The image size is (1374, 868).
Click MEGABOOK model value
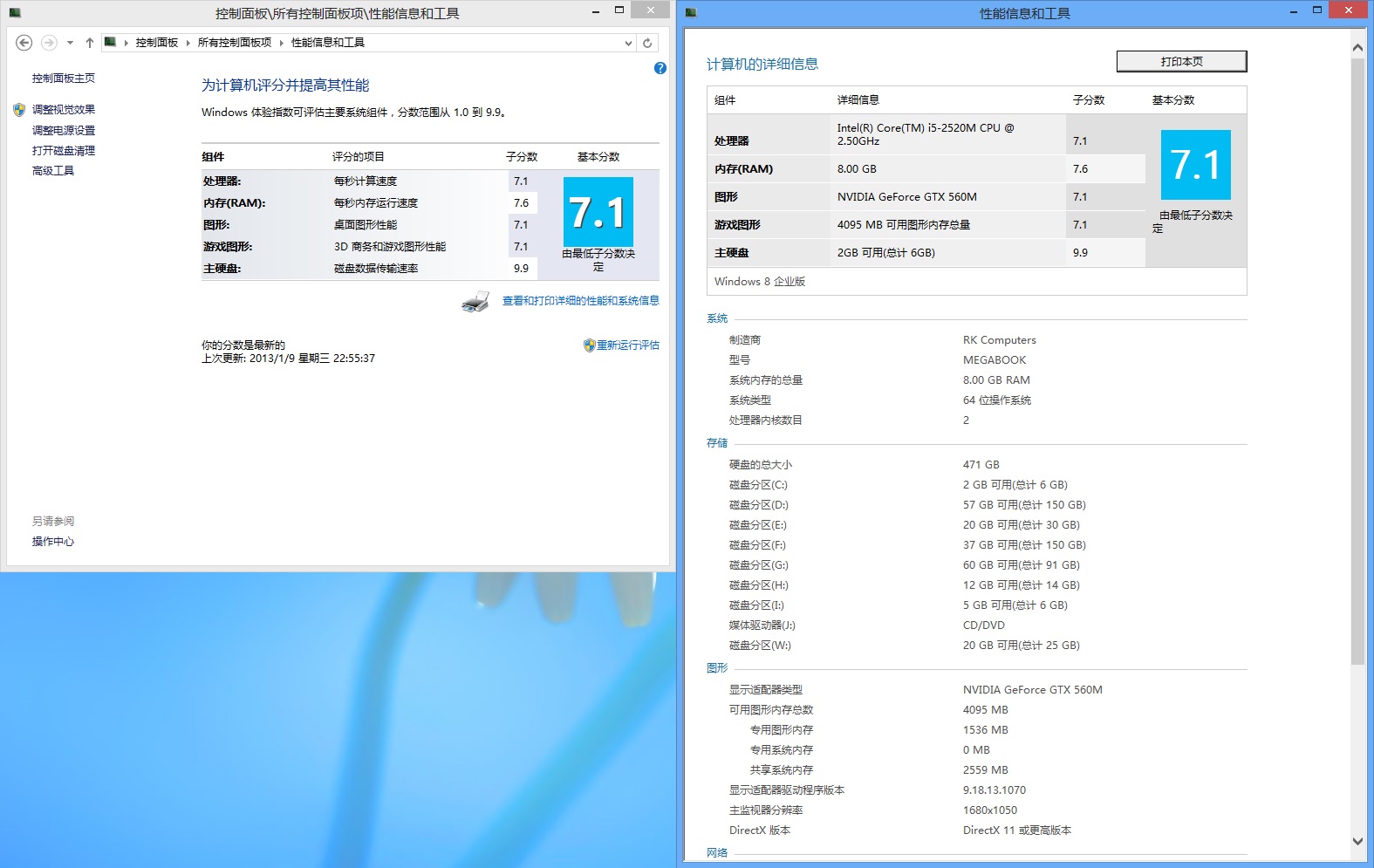coord(995,360)
